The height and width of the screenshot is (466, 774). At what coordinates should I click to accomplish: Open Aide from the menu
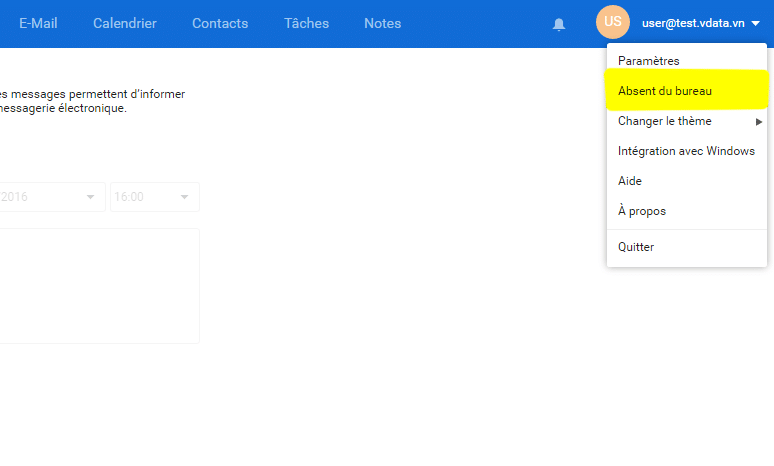pyautogui.click(x=630, y=181)
